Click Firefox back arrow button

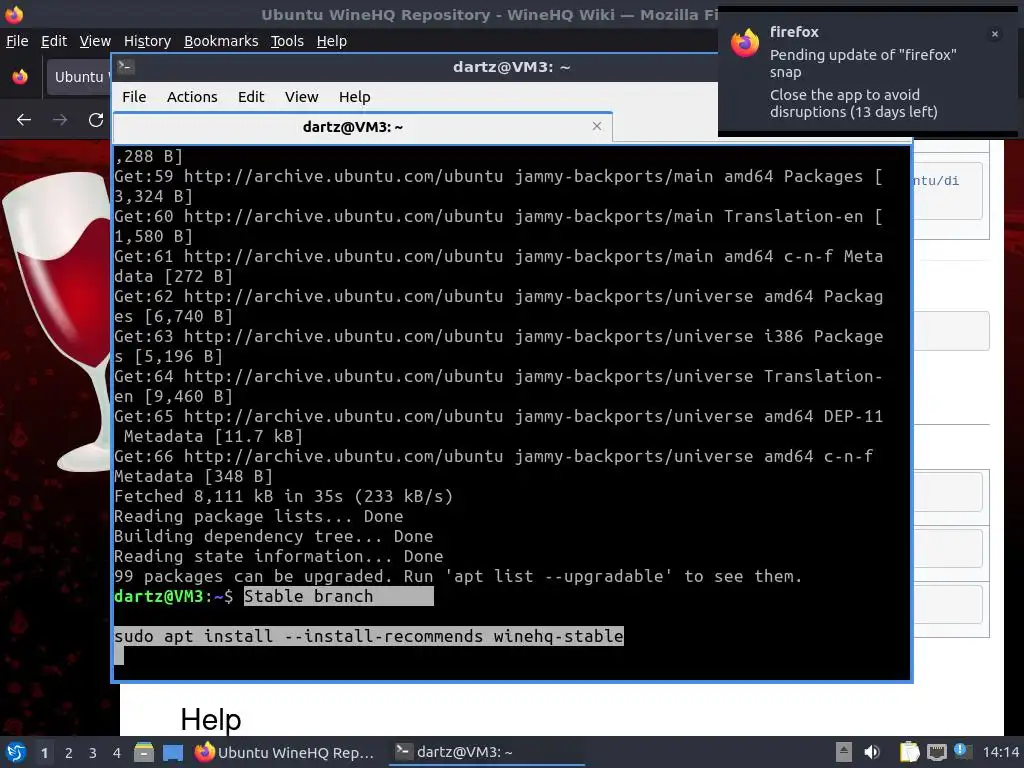coord(24,120)
